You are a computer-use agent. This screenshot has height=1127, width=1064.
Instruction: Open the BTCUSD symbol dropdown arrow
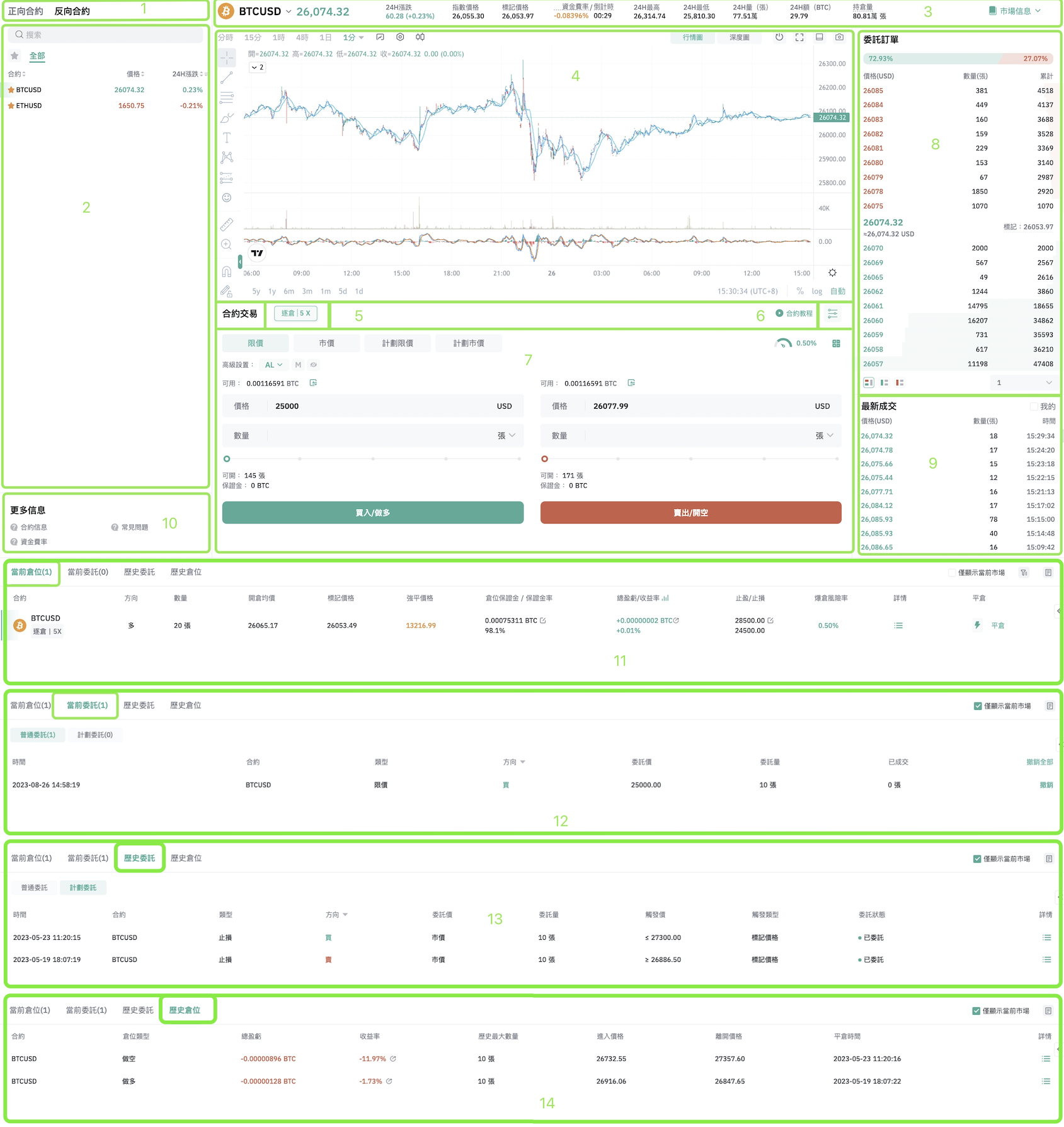click(x=289, y=11)
